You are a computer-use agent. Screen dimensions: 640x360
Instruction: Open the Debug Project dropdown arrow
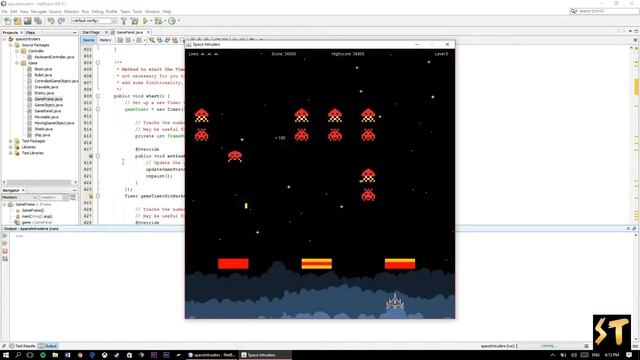[164, 21]
